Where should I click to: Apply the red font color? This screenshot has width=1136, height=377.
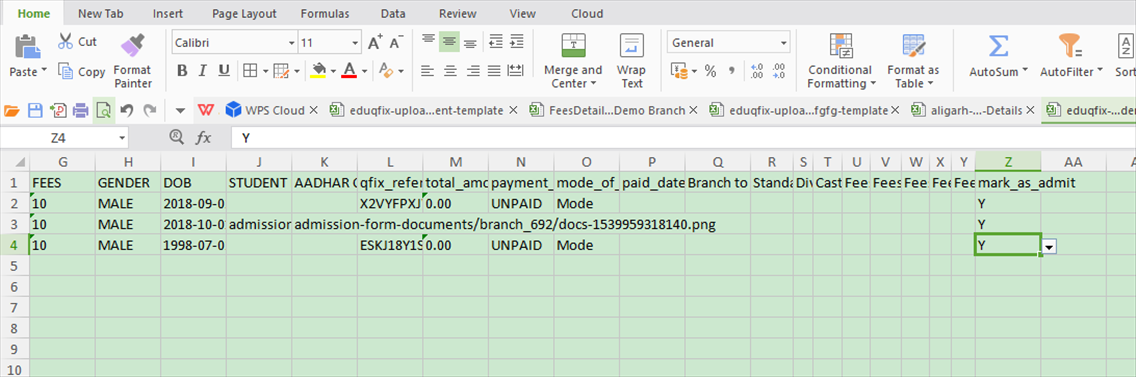[349, 70]
